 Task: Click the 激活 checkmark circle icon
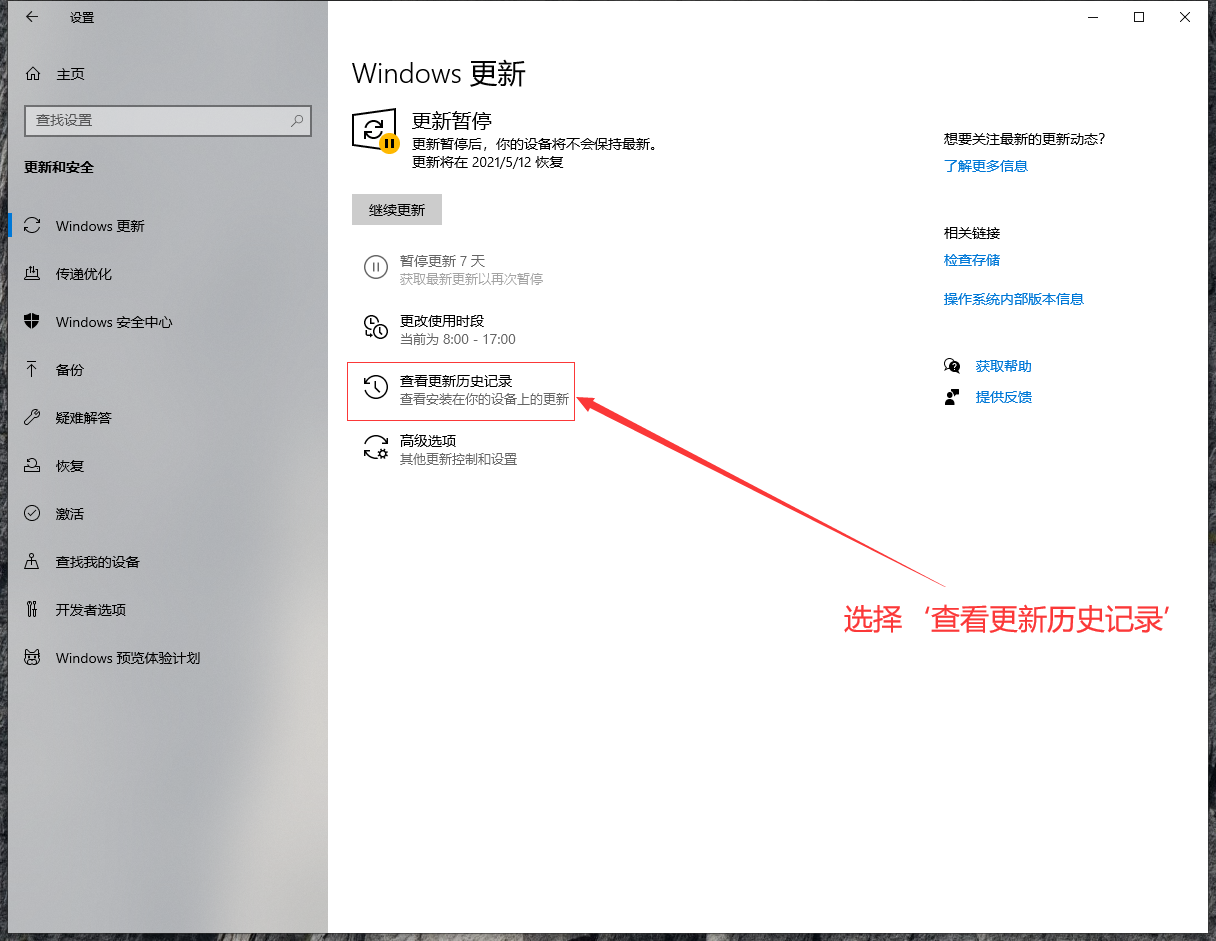click(x=33, y=514)
